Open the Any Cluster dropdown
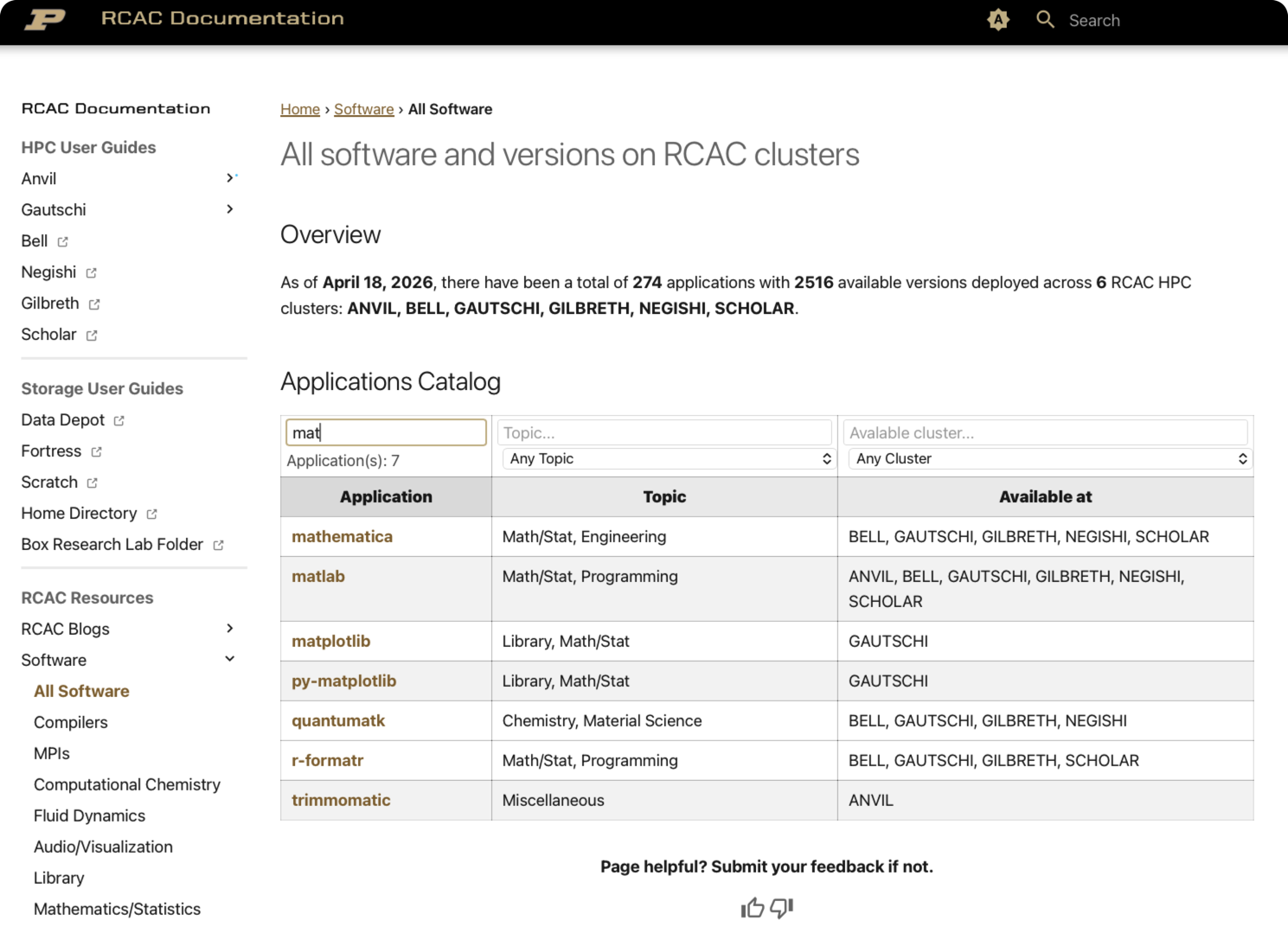The width and height of the screenshot is (1288, 927). tap(1048, 458)
